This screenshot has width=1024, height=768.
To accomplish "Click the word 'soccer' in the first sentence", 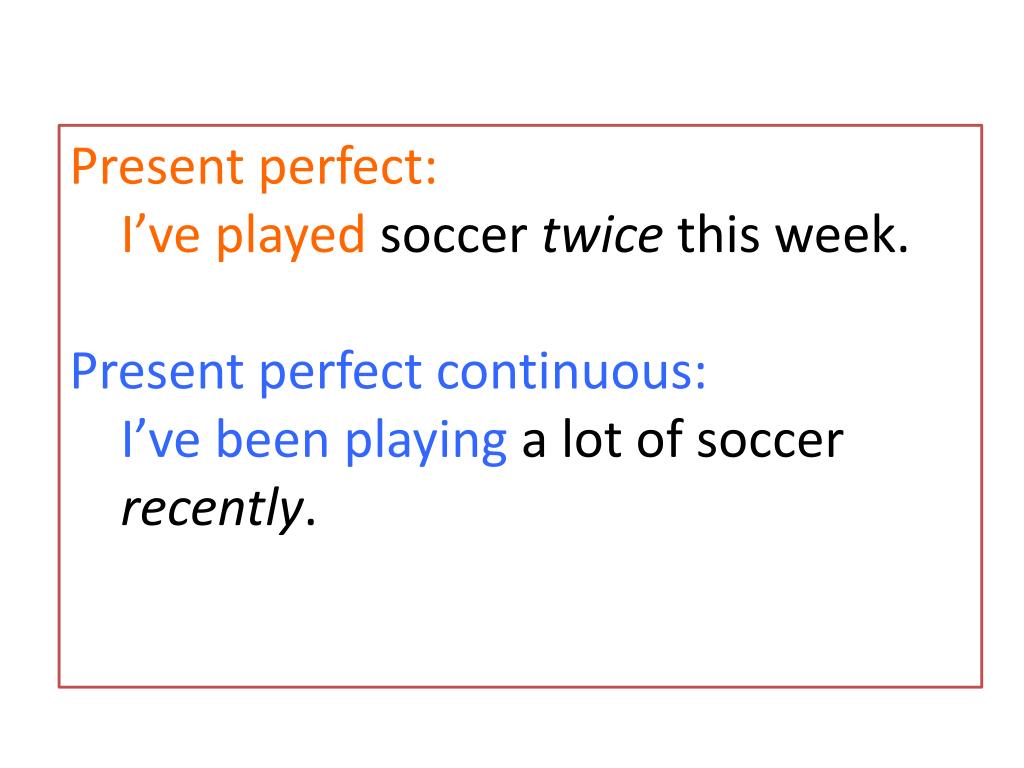I will pyautogui.click(x=454, y=236).
